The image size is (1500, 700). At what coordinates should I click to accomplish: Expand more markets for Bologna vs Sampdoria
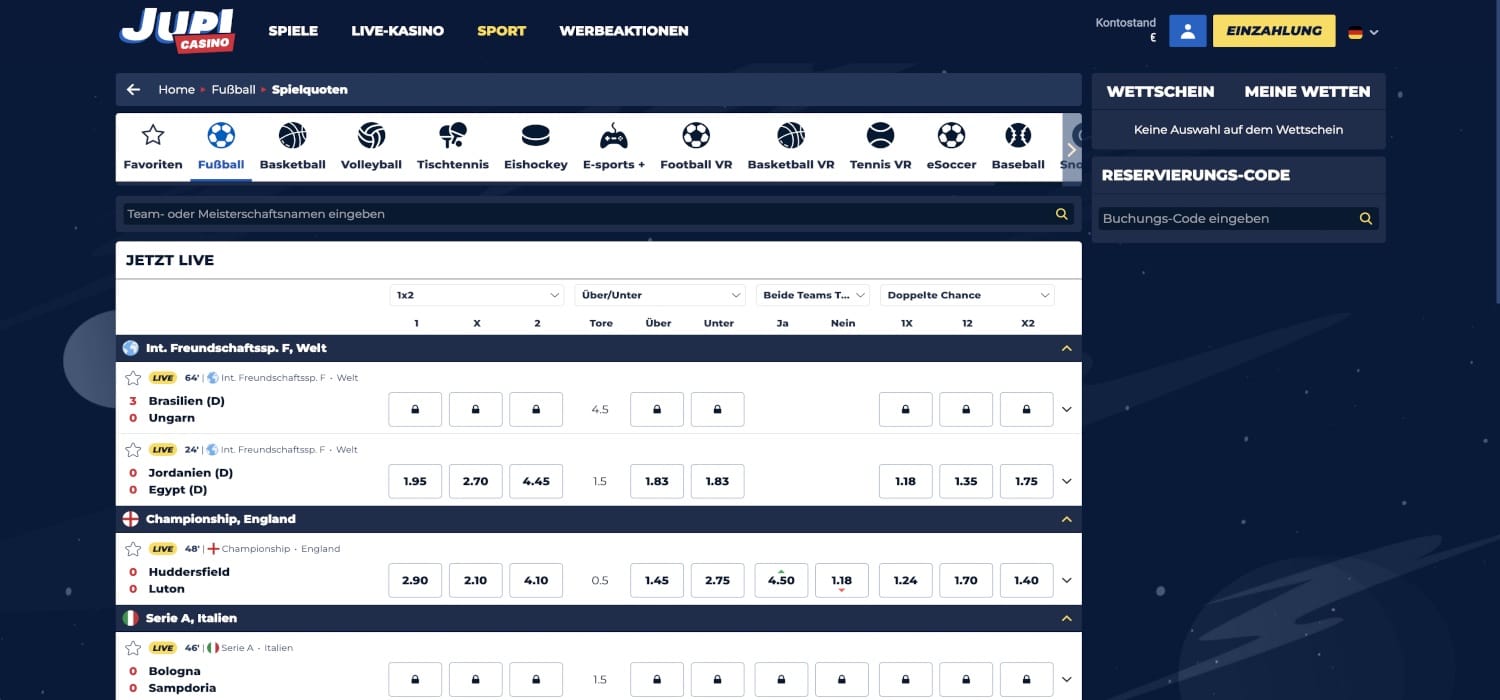(1067, 679)
